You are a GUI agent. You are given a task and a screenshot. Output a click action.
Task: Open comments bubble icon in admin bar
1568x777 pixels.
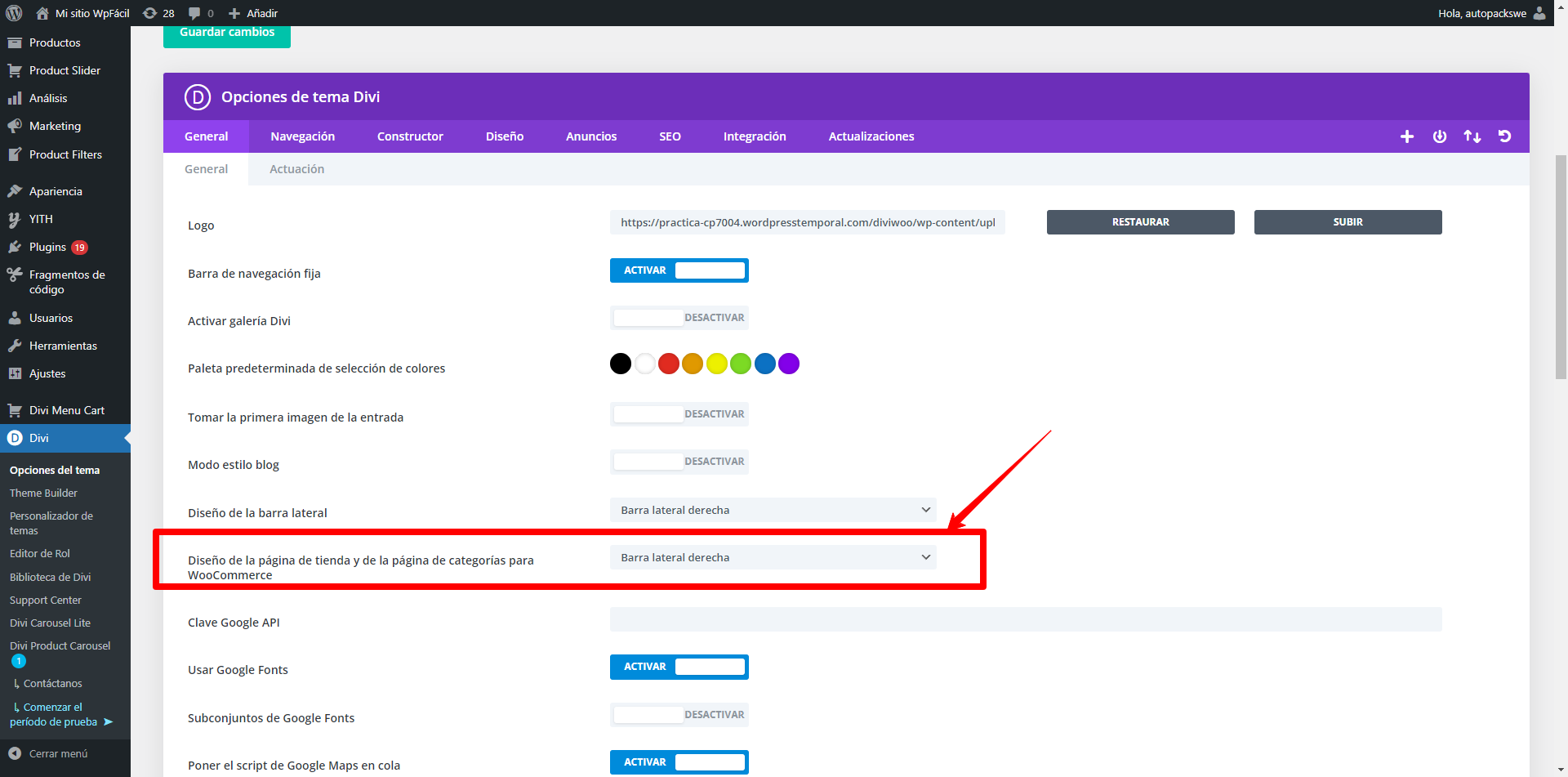pos(201,13)
